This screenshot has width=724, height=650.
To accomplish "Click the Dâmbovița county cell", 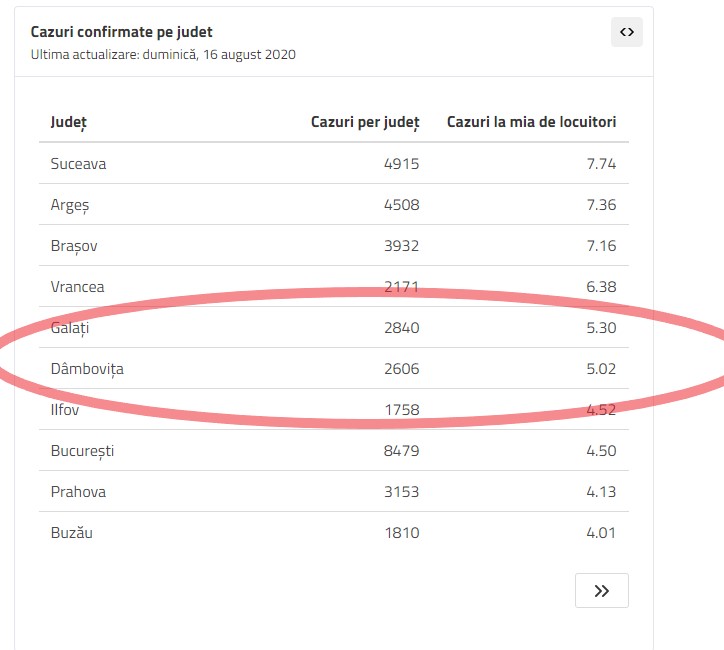I will (87, 369).
